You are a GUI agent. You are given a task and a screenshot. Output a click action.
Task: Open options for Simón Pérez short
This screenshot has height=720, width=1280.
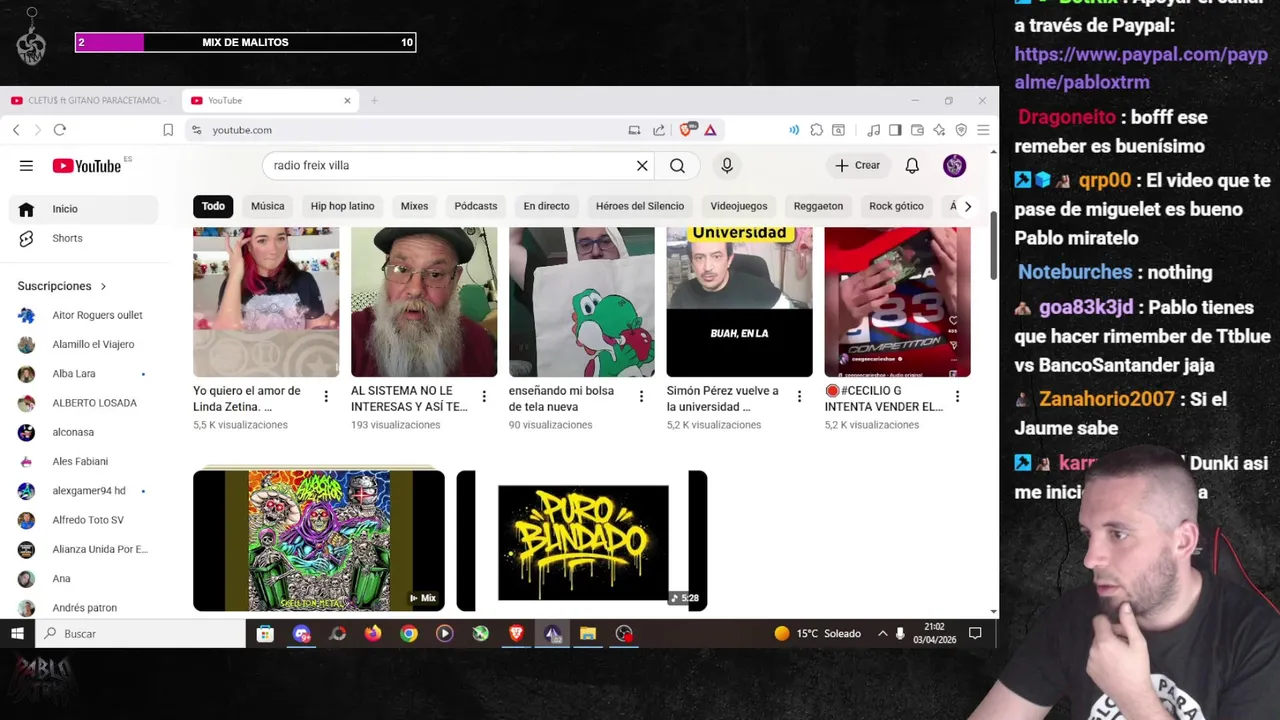799,397
